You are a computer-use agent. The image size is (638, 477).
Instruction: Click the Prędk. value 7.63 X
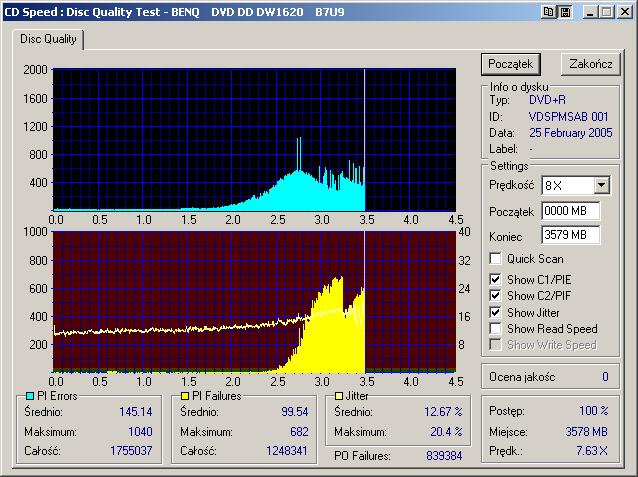[592, 451]
